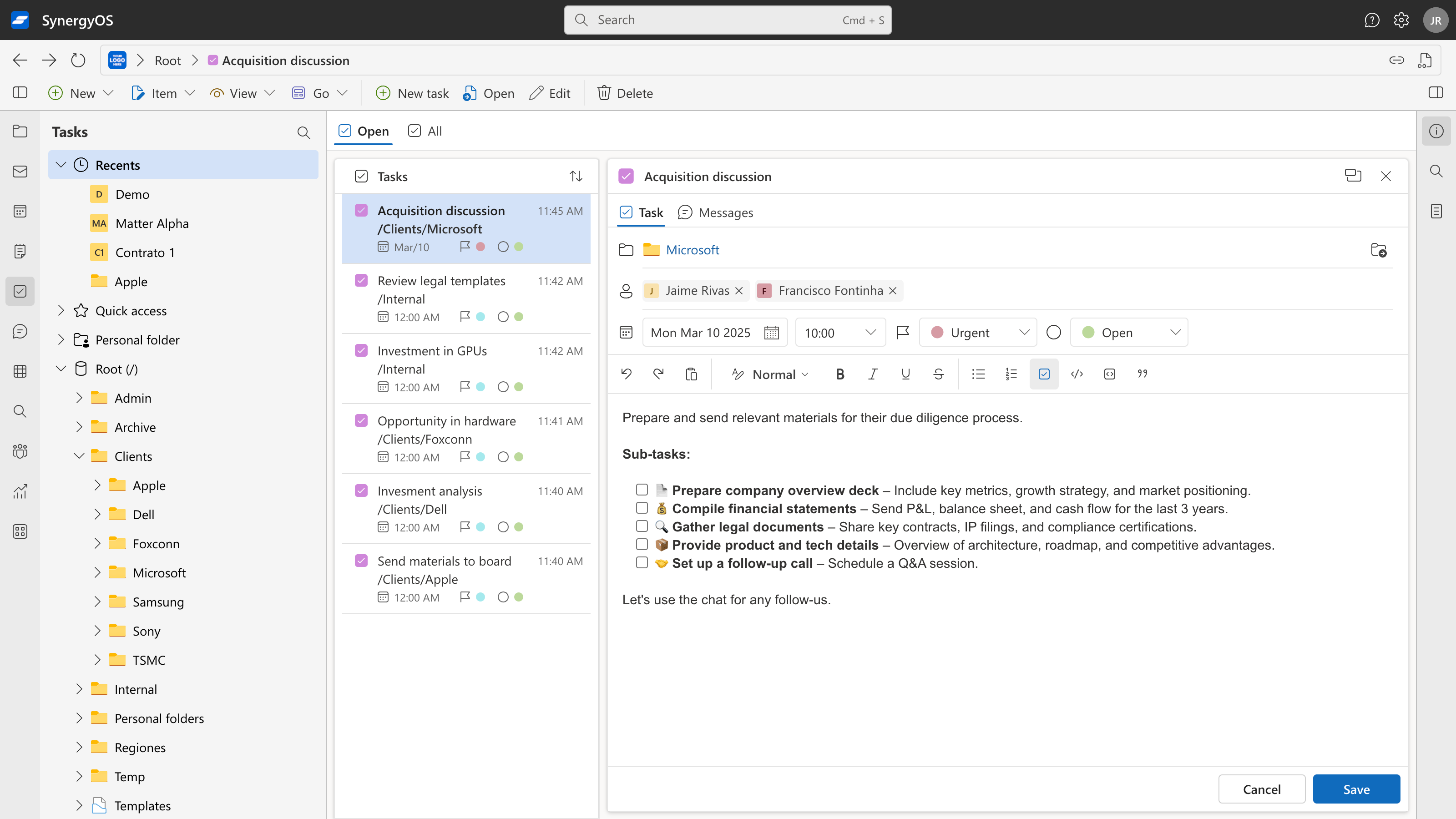Click the inline code icon in editor toolbar
The height and width of the screenshot is (819, 1456).
[x=1077, y=374]
